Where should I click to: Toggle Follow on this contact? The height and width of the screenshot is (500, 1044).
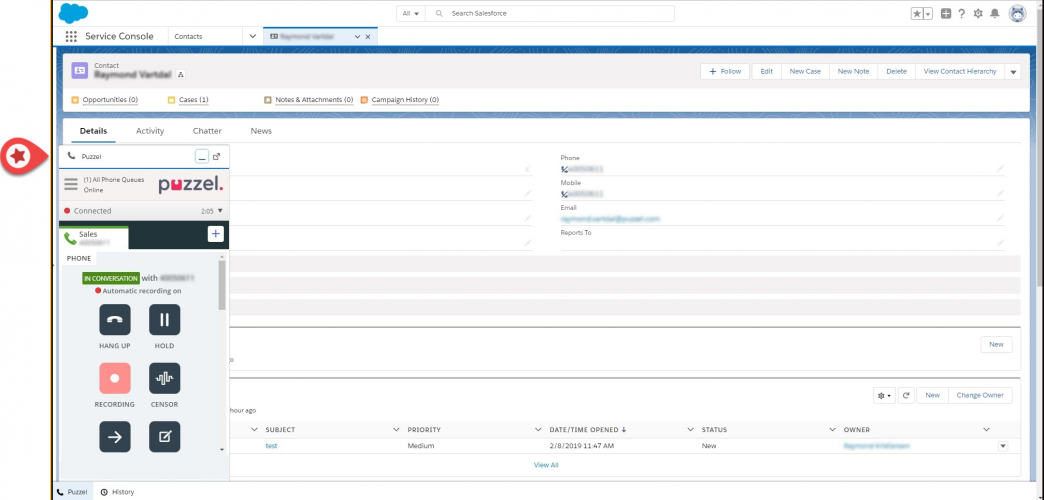point(725,71)
